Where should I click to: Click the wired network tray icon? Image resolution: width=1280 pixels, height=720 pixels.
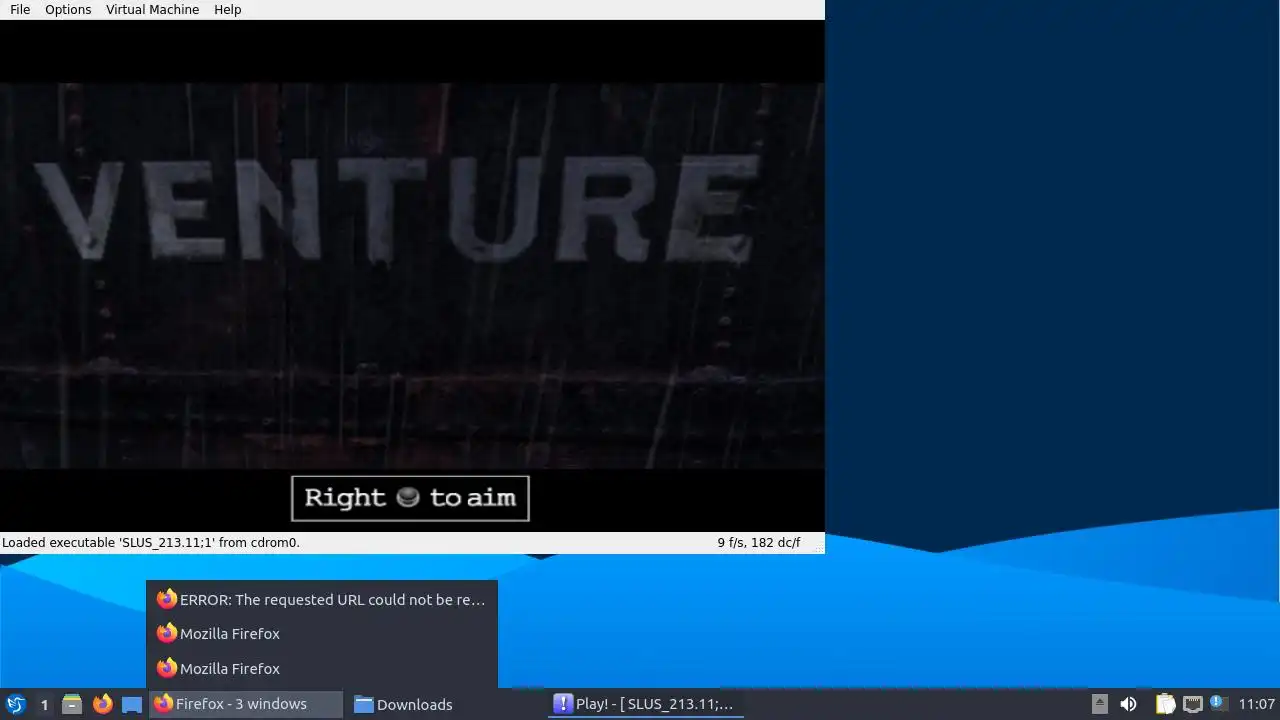click(x=1193, y=704)
